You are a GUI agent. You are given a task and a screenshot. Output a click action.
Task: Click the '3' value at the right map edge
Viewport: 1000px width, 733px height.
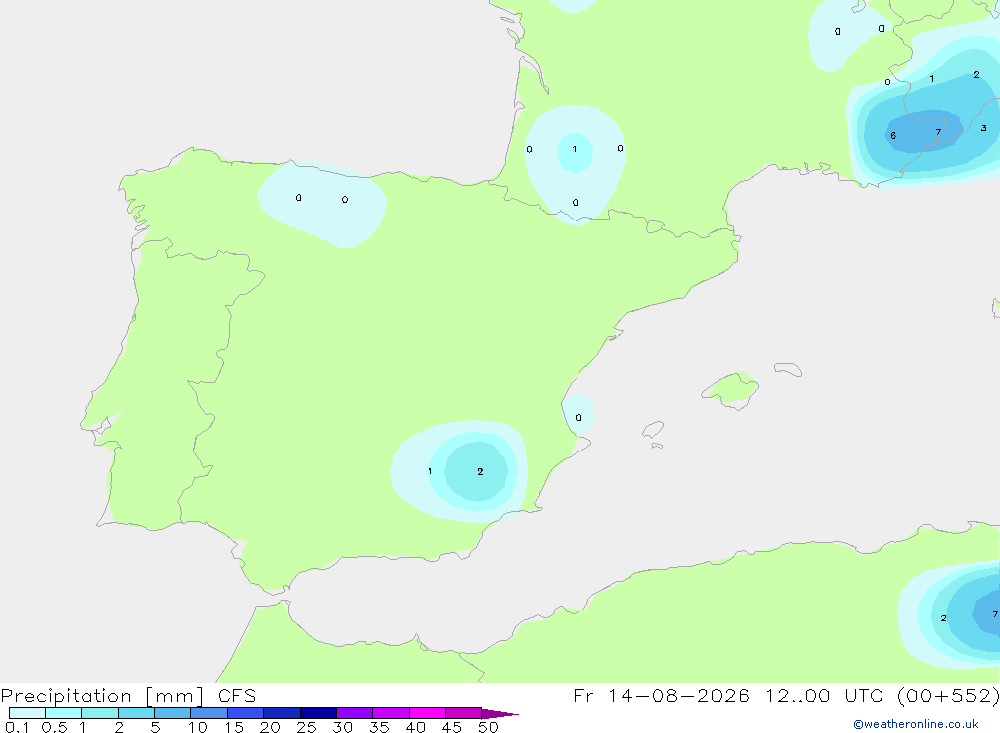pos(983,128)
